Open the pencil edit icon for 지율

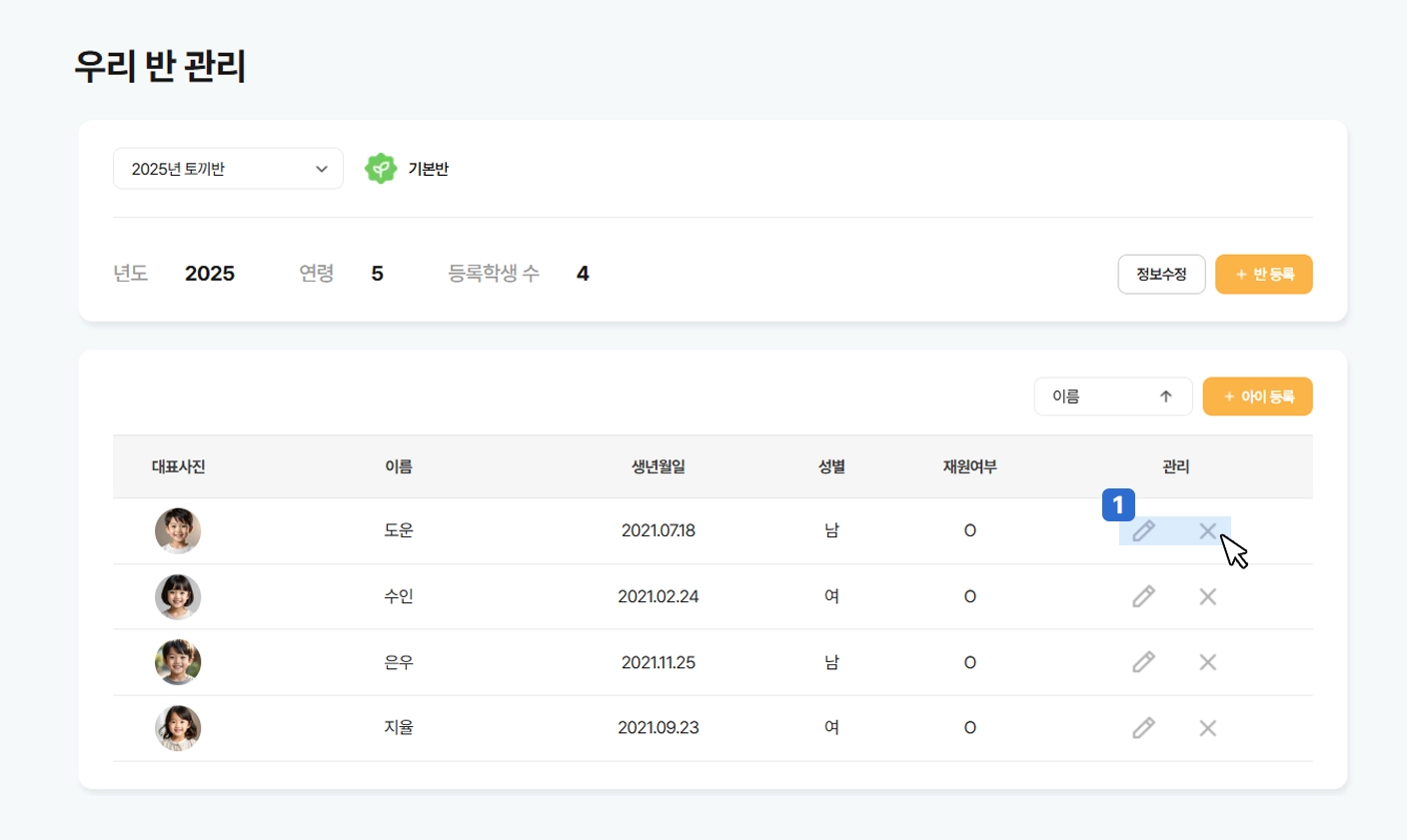coord(1143,728)
